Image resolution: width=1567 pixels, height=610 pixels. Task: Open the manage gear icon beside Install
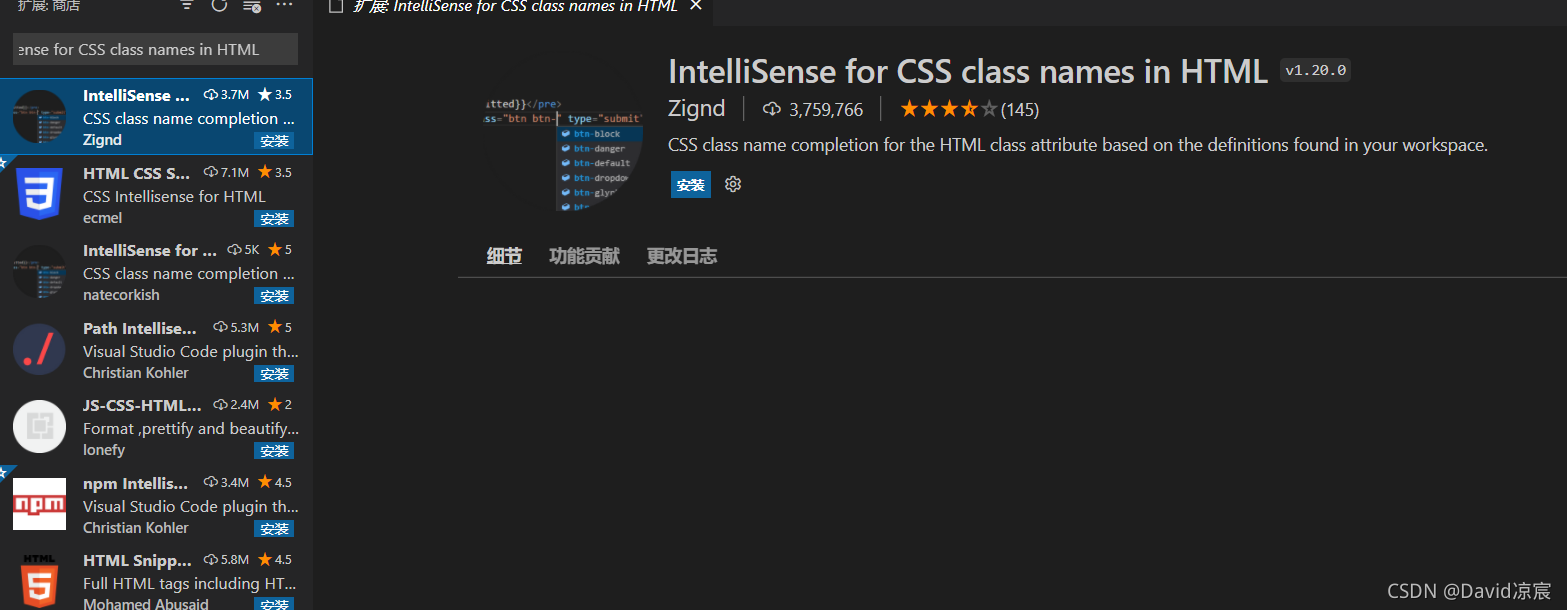coord(733,185)
